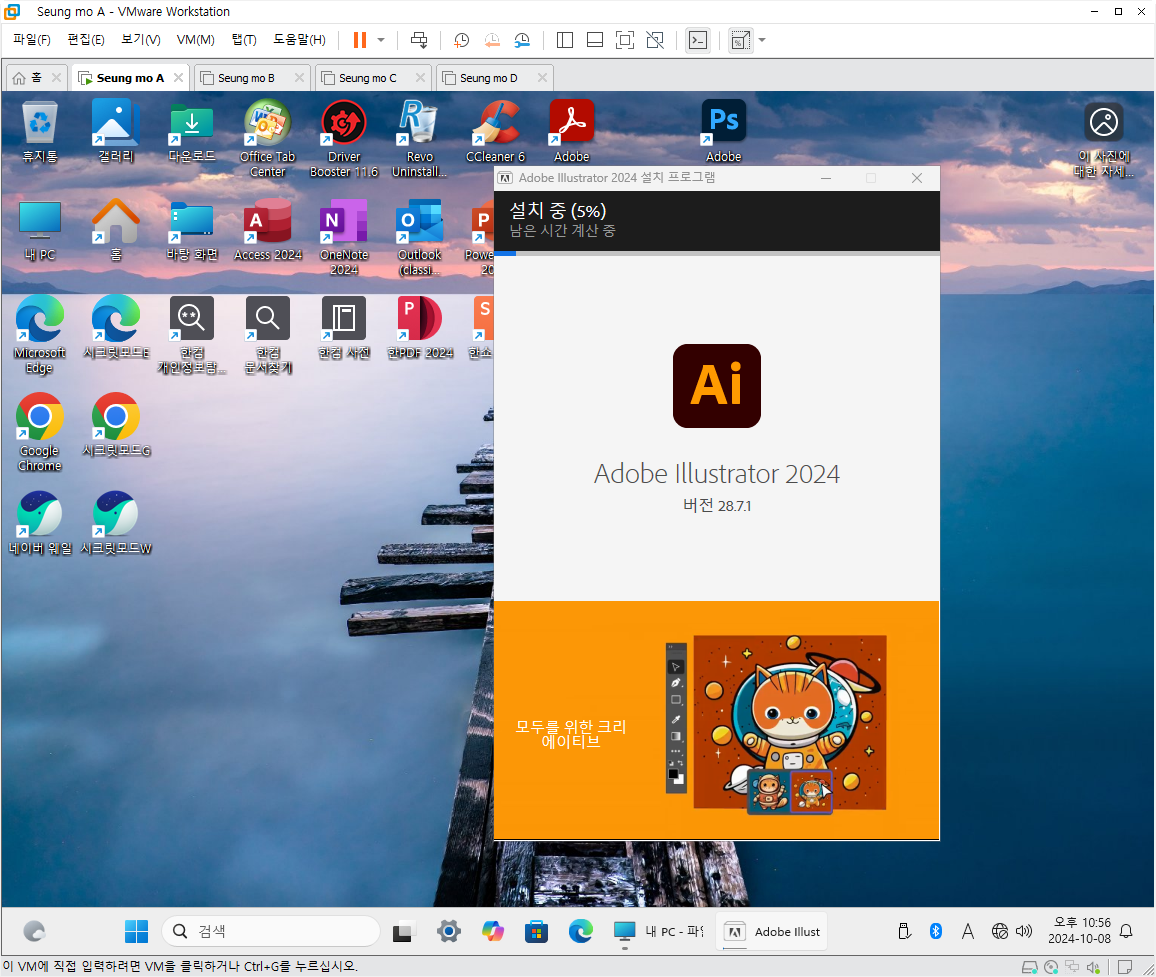1156x977 pixels.
Task: Launch CCleaner 6 shortcut
Action: click(x=495, y=131)
